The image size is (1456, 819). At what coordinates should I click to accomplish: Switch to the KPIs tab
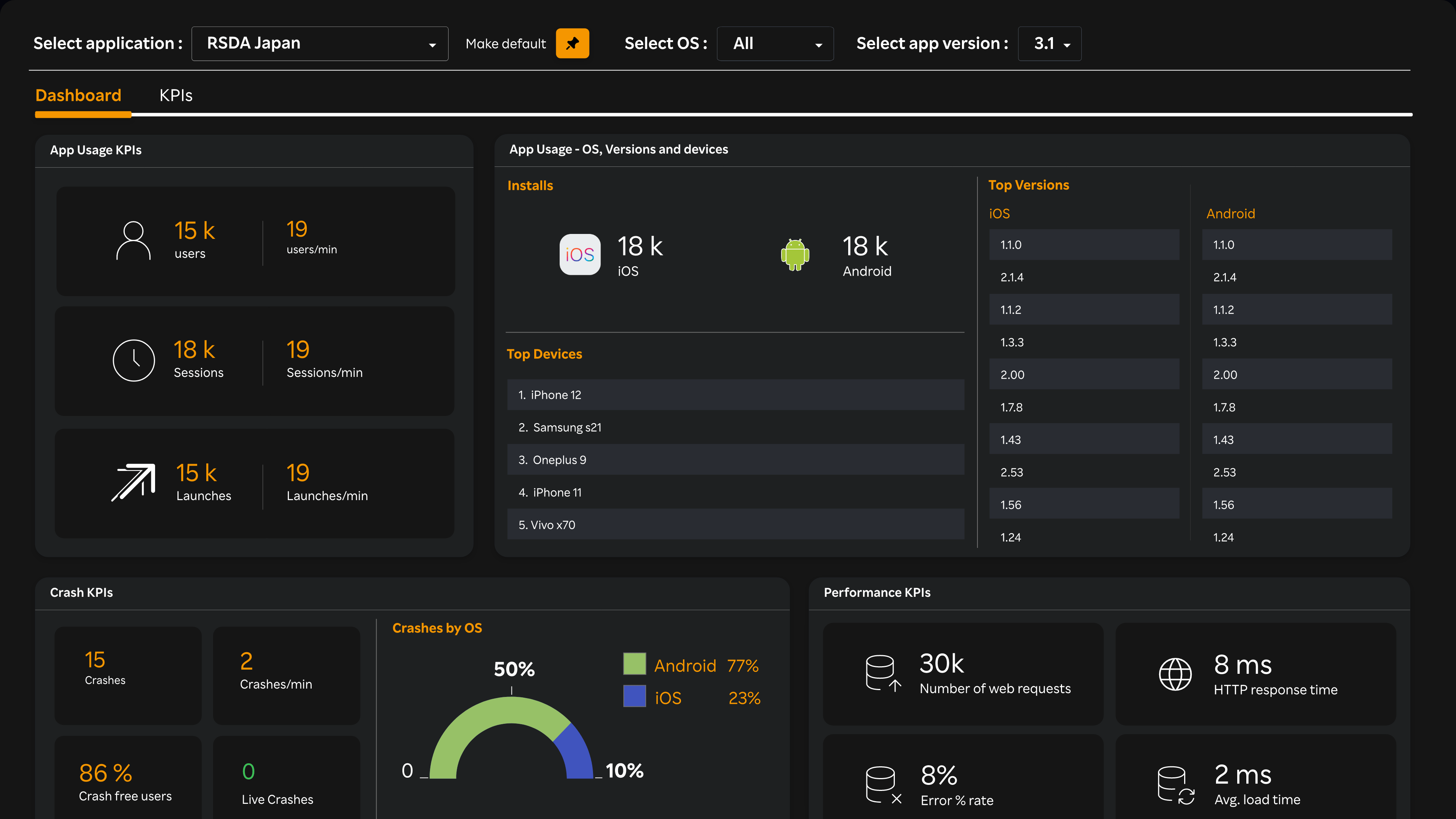(176, 96)
